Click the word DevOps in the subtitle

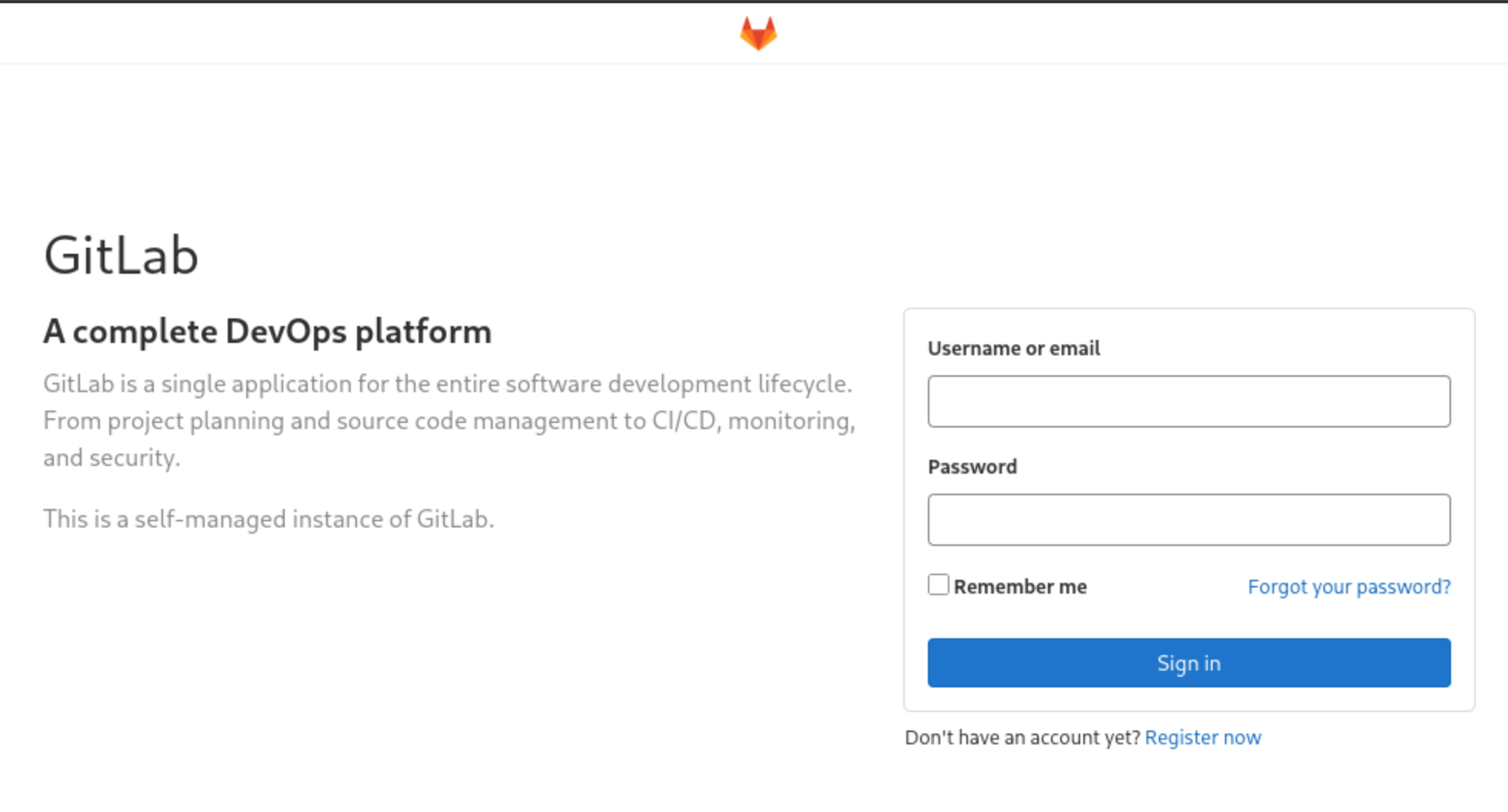pos(285,331)
